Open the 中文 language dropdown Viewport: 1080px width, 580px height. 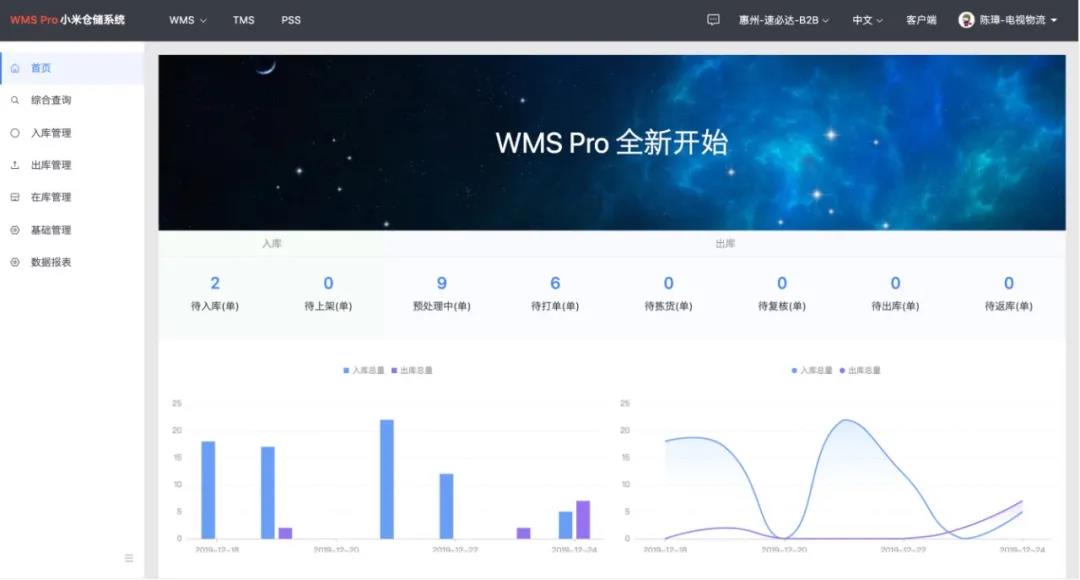pyautogui.click(x=866, y=20)
